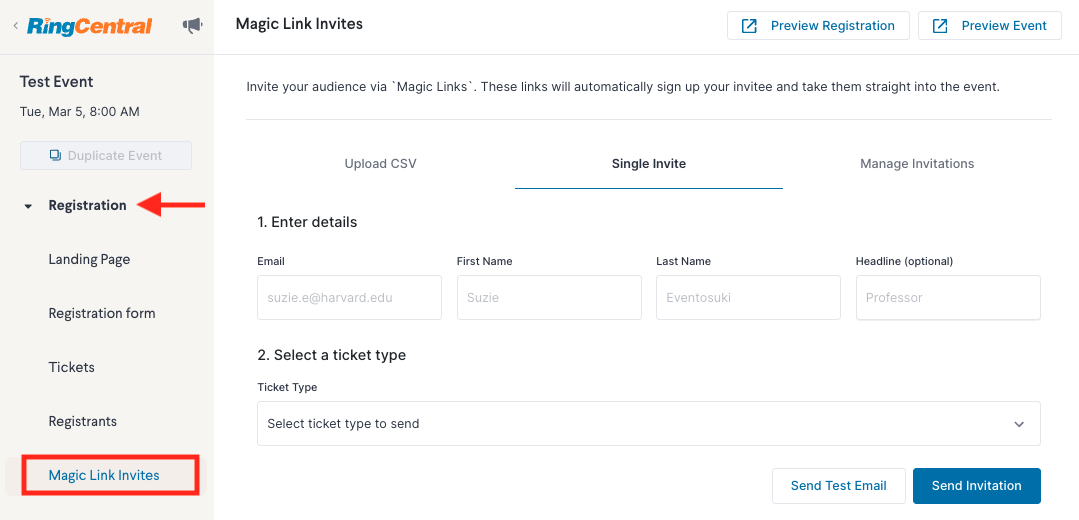Focus the Email input field

350,298
